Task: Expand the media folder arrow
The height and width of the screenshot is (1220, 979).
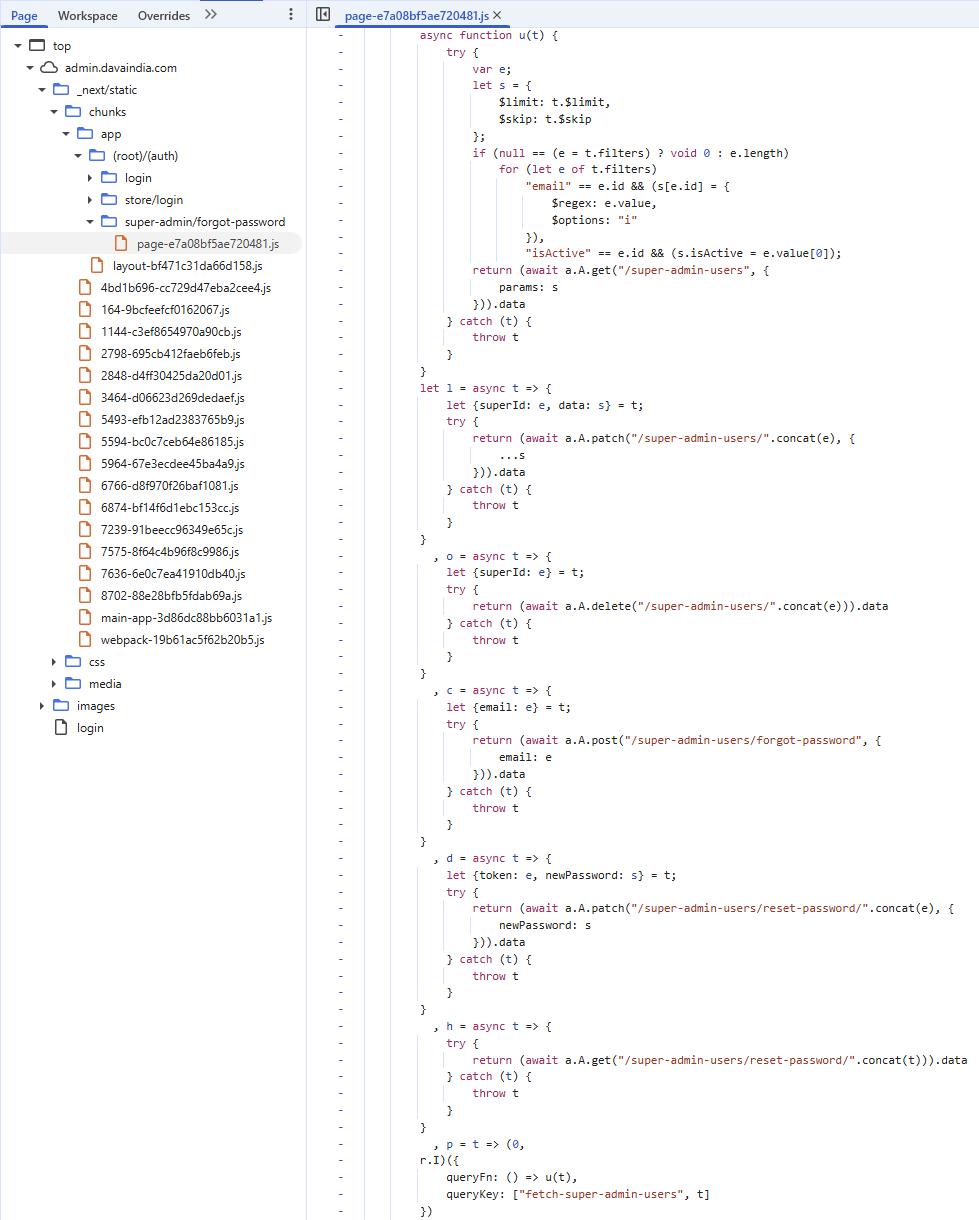Action: (54, 684)
